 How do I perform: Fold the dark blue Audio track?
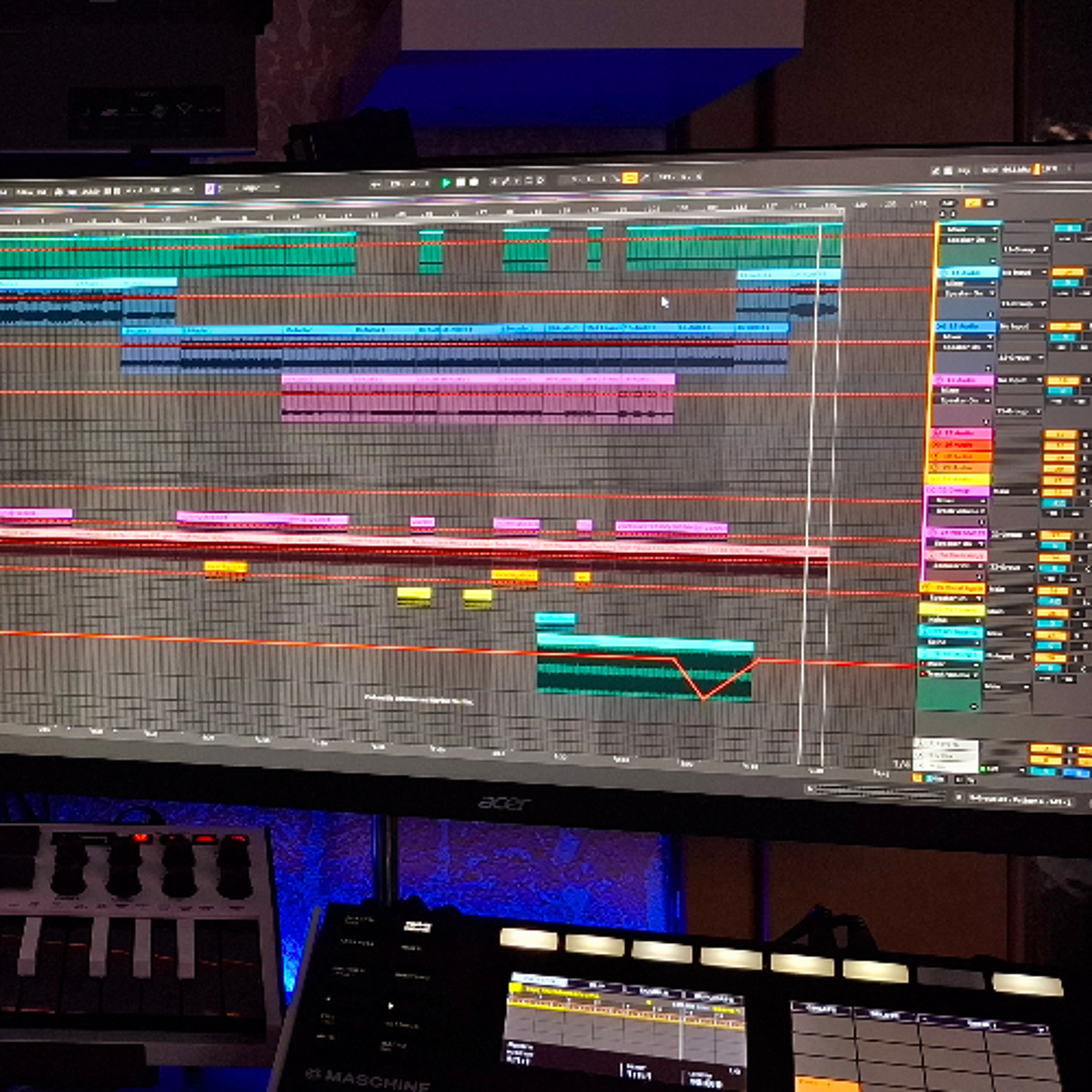(x=941, y=327)
